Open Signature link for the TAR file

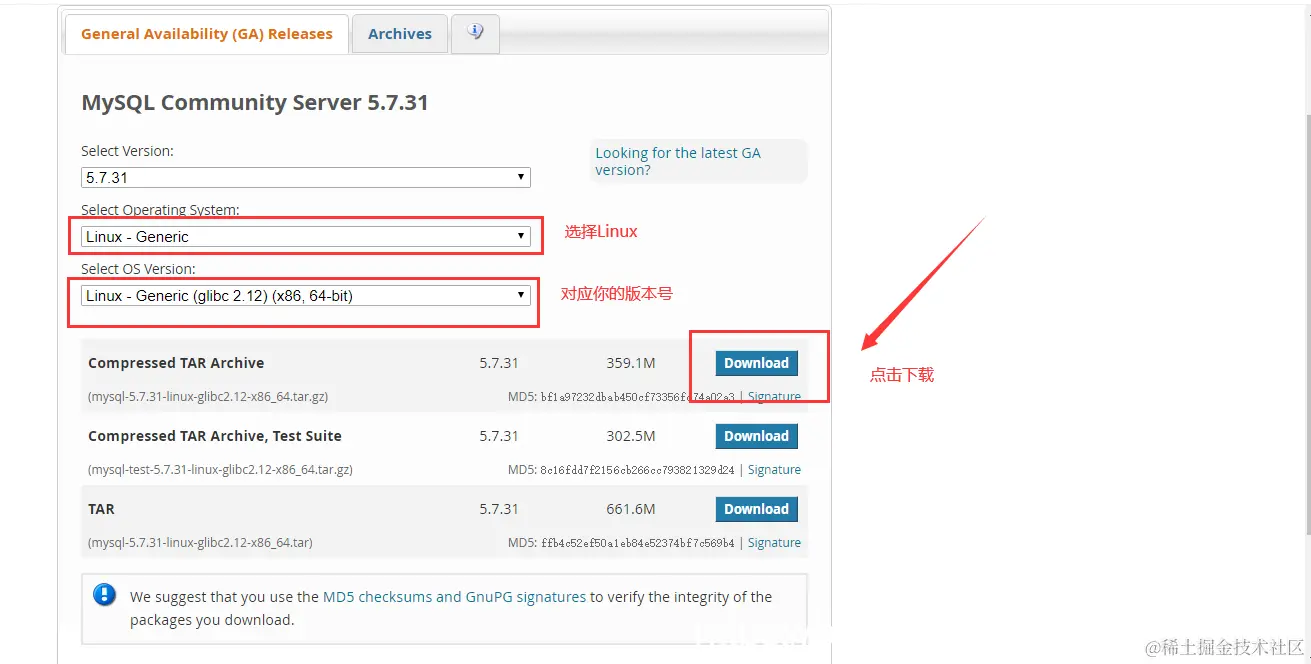pyautogui.click(x=774, y=543)
